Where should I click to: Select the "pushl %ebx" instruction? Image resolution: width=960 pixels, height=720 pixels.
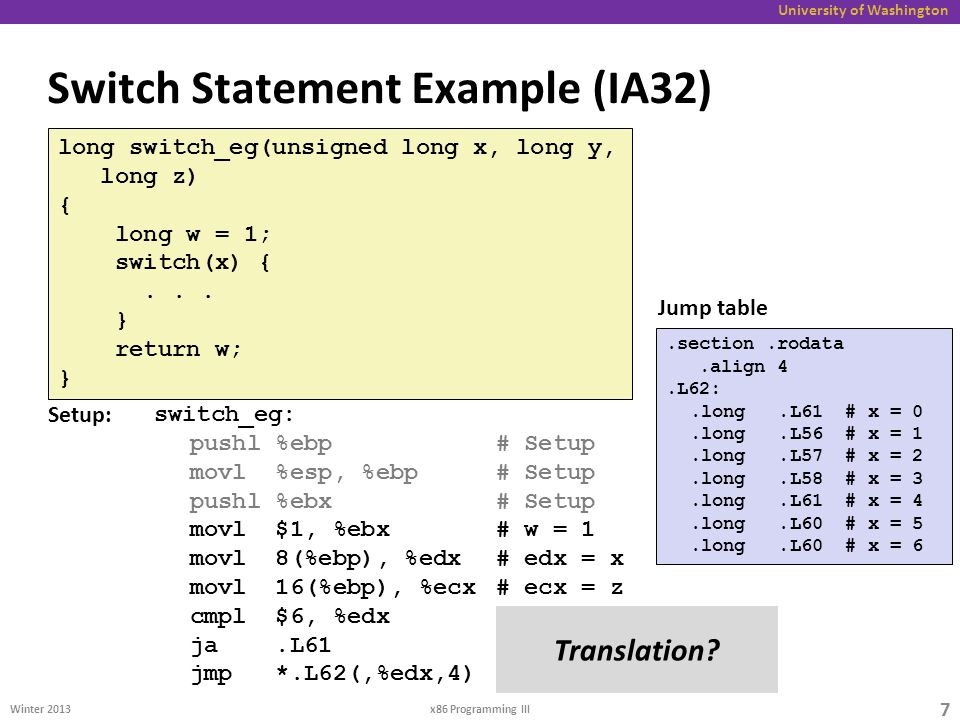(260, 501)
